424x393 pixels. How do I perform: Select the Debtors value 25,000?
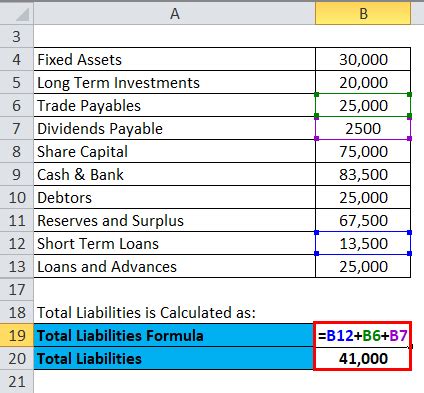(x=363, y=197)
